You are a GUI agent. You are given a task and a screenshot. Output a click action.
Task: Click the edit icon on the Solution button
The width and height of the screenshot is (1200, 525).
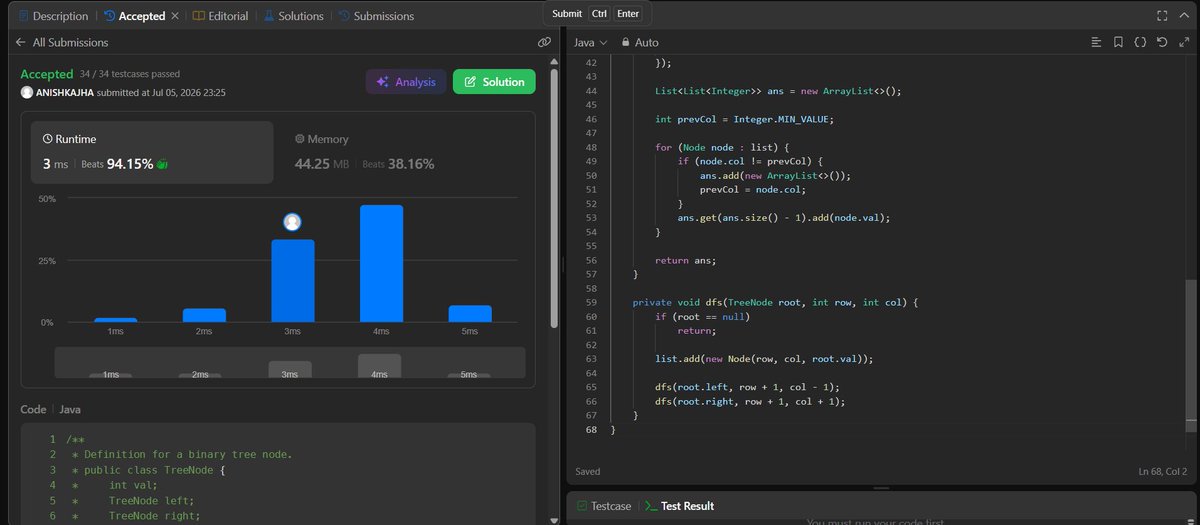(x=470, y=82)
